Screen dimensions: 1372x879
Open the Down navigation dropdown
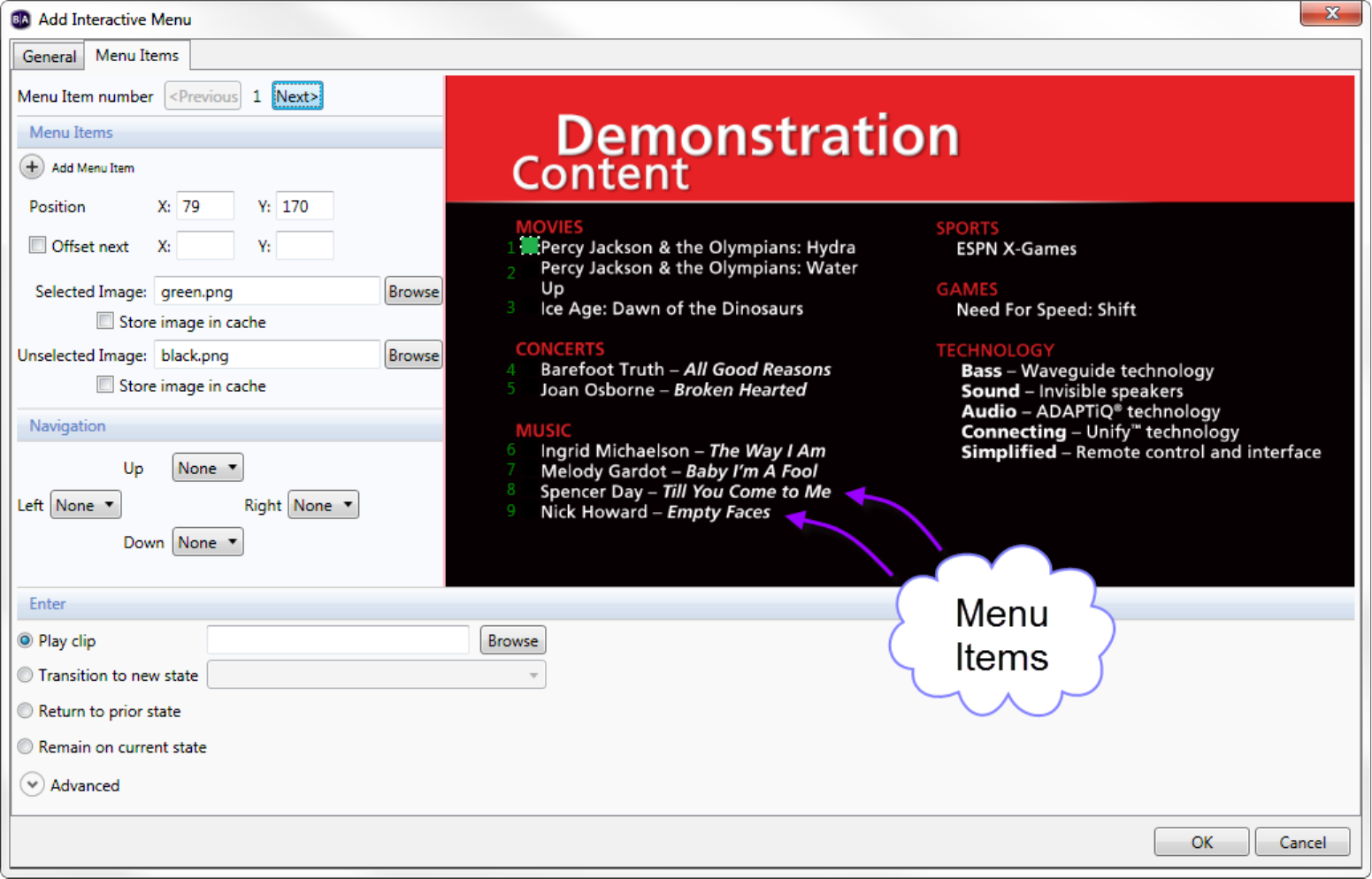208,542
